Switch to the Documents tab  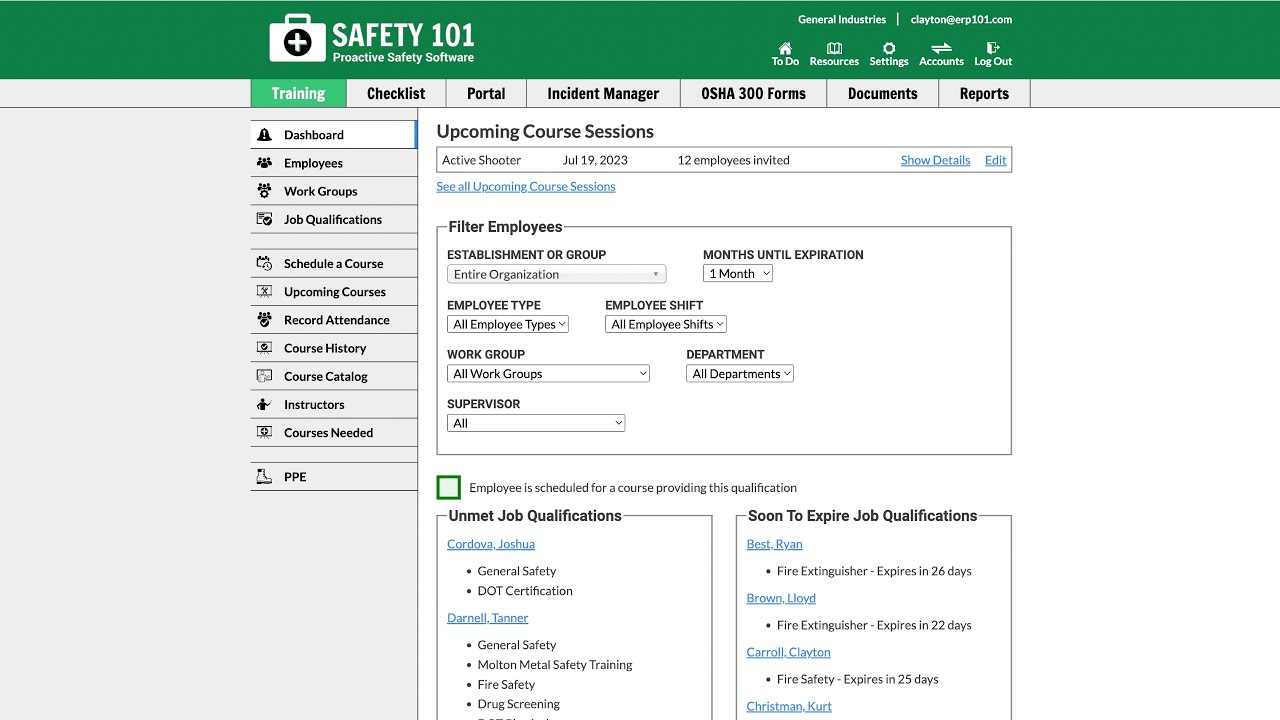[882, 93]
